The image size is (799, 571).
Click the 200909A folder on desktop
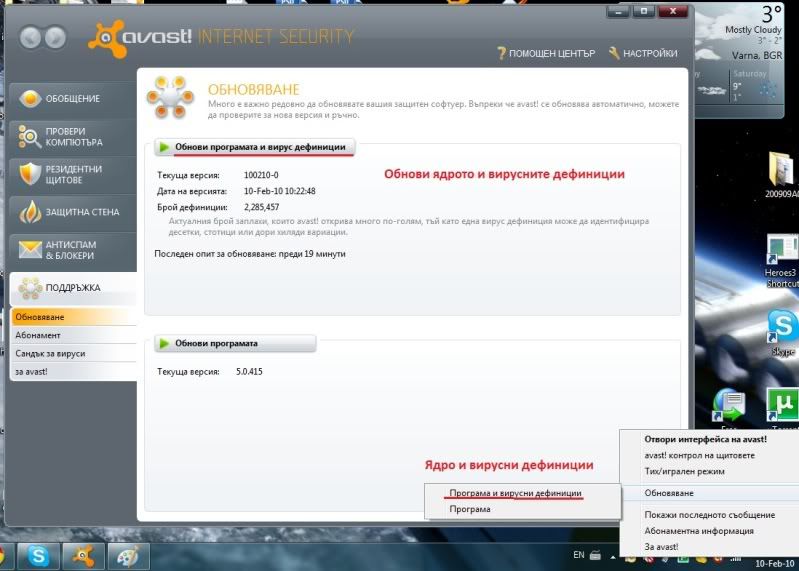[782, 174]
